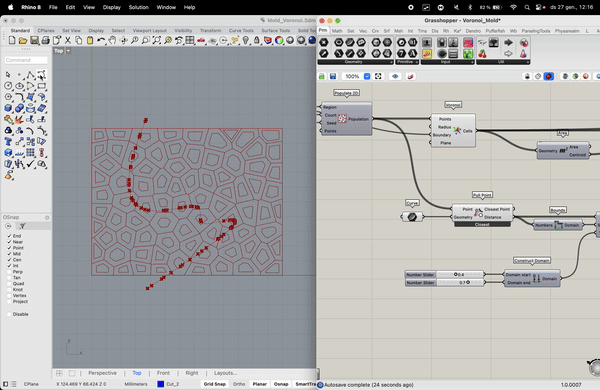Click the Save disk icon in Rhino toolbar
This screenshot has width=600, height=390.
point(34,40)
